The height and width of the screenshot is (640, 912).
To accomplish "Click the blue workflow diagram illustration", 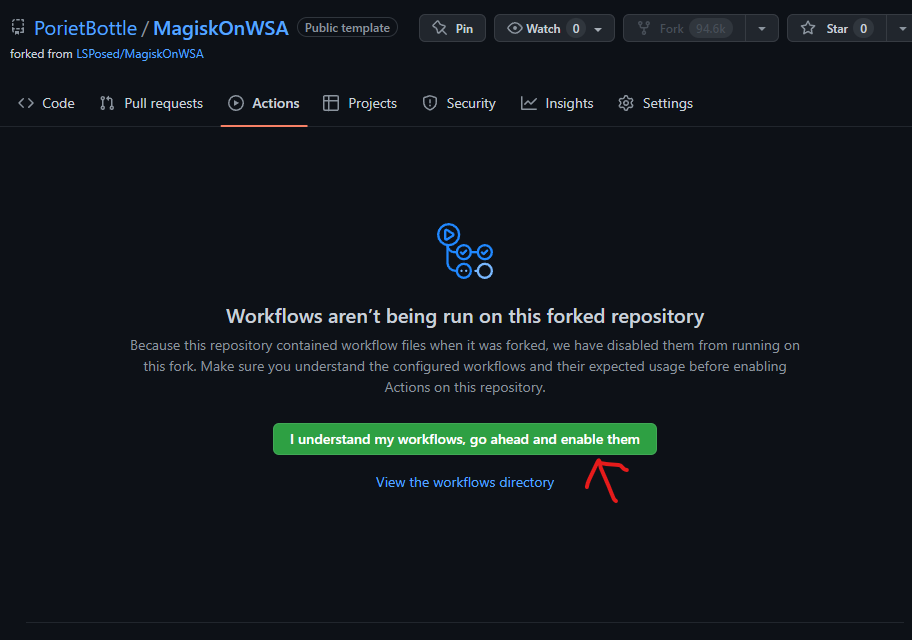I will coord(465,251).
